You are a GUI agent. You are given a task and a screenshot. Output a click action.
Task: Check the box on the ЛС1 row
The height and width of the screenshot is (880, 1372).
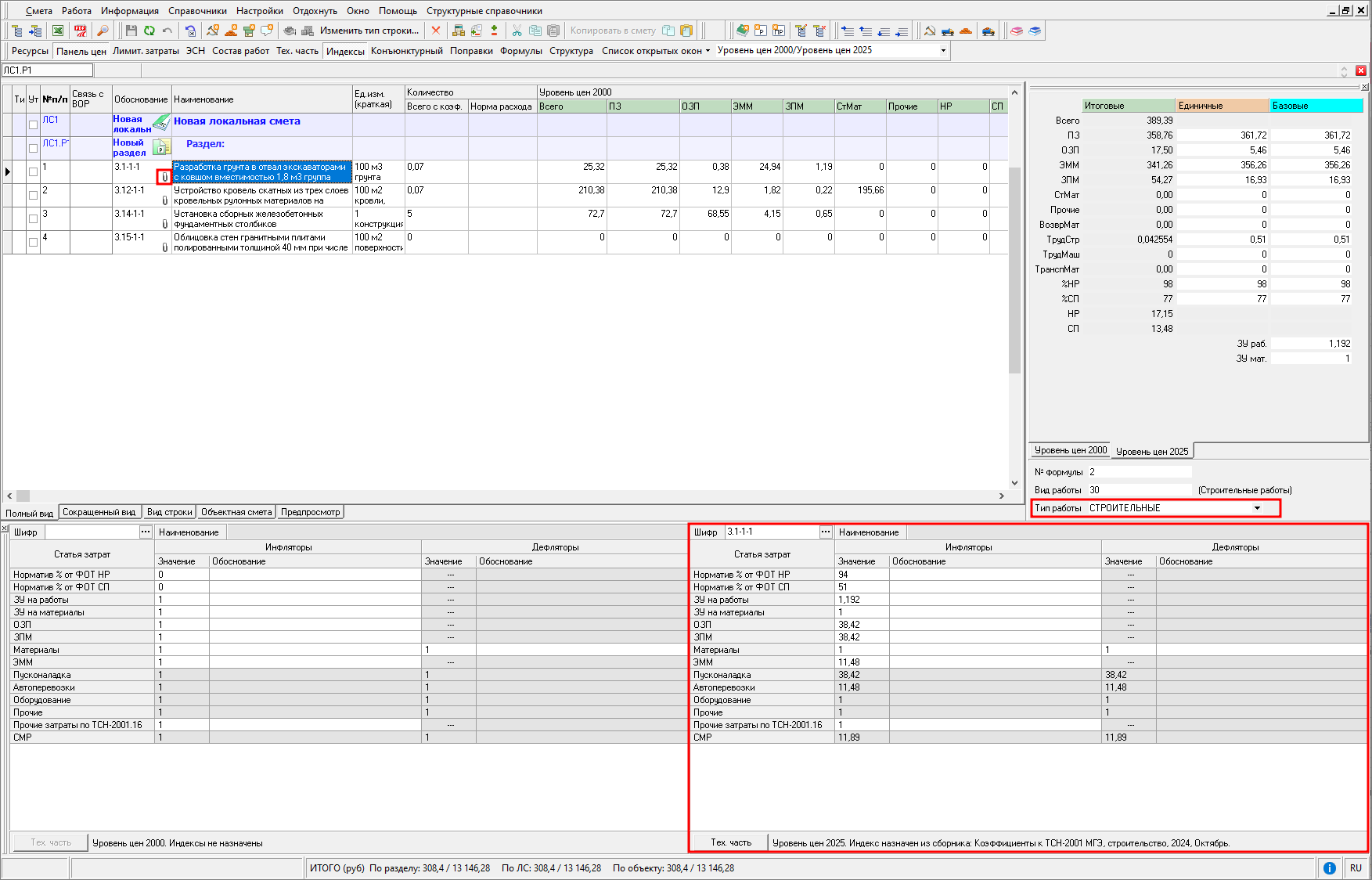click(33, 124)
